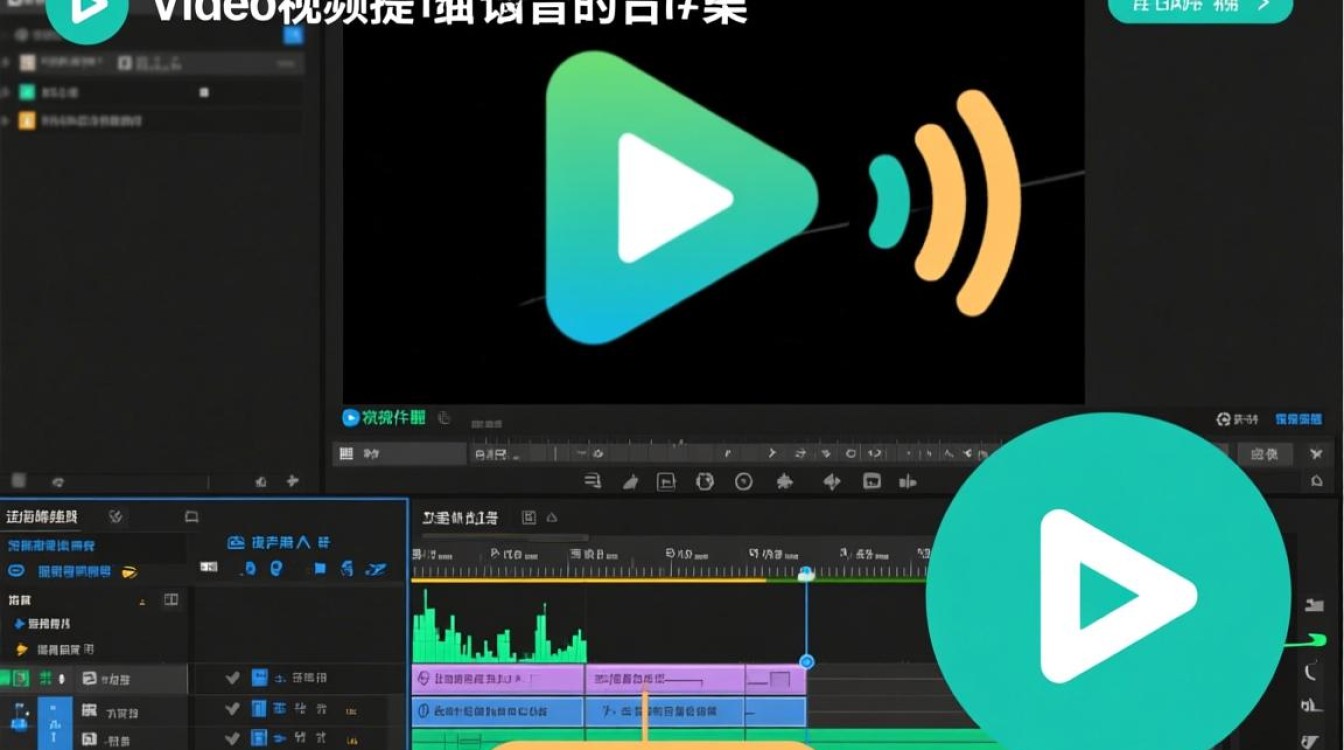1344x750 pixels.
Task: Click the yellow tag icon next to blue text
Action: pyautogui.click(x=129, y=572)
